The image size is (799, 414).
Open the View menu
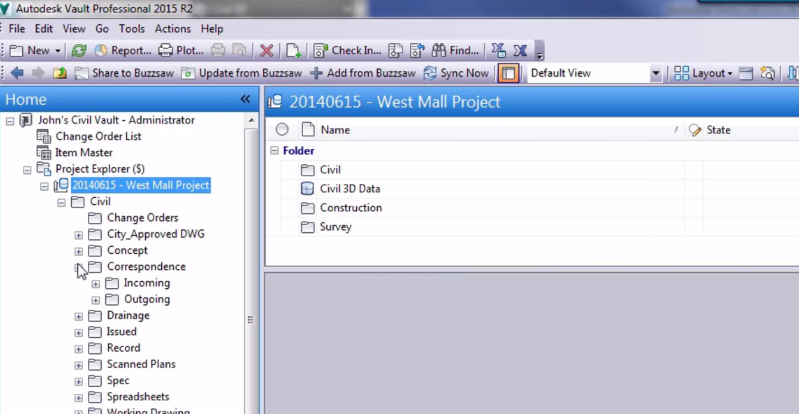(x=74, y=29)
